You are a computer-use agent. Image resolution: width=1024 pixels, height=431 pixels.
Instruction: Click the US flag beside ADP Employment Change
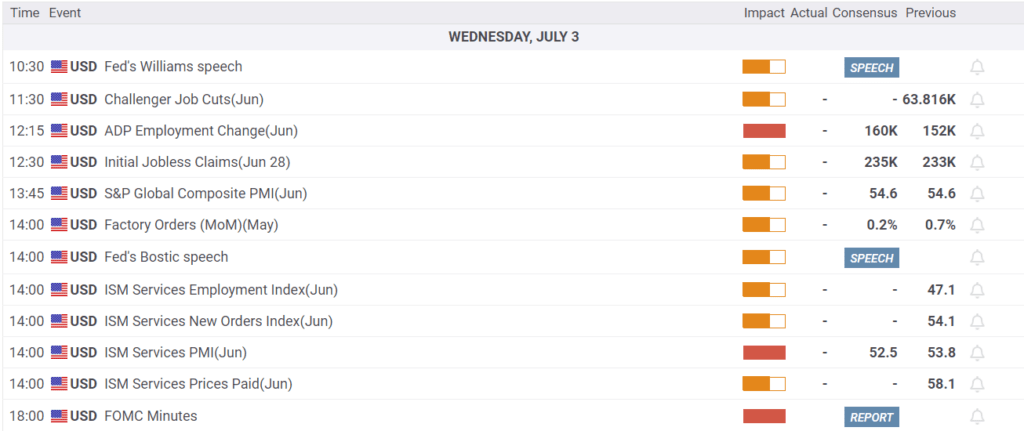coord(59,131)
